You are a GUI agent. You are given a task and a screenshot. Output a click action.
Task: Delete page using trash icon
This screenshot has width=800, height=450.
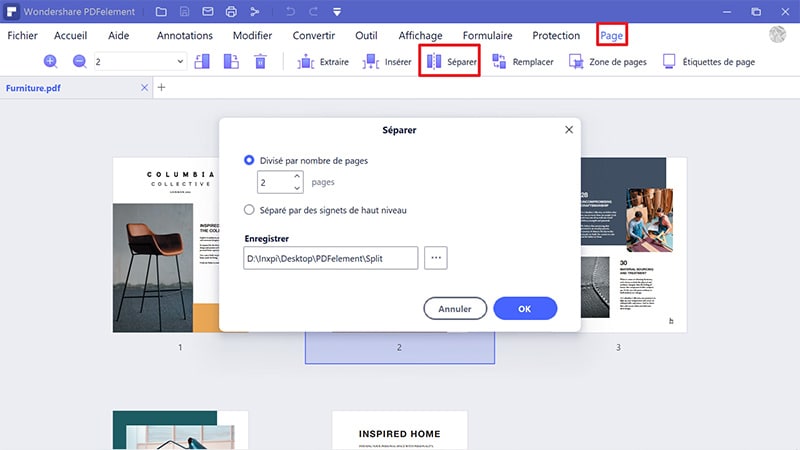coord(260,62)
